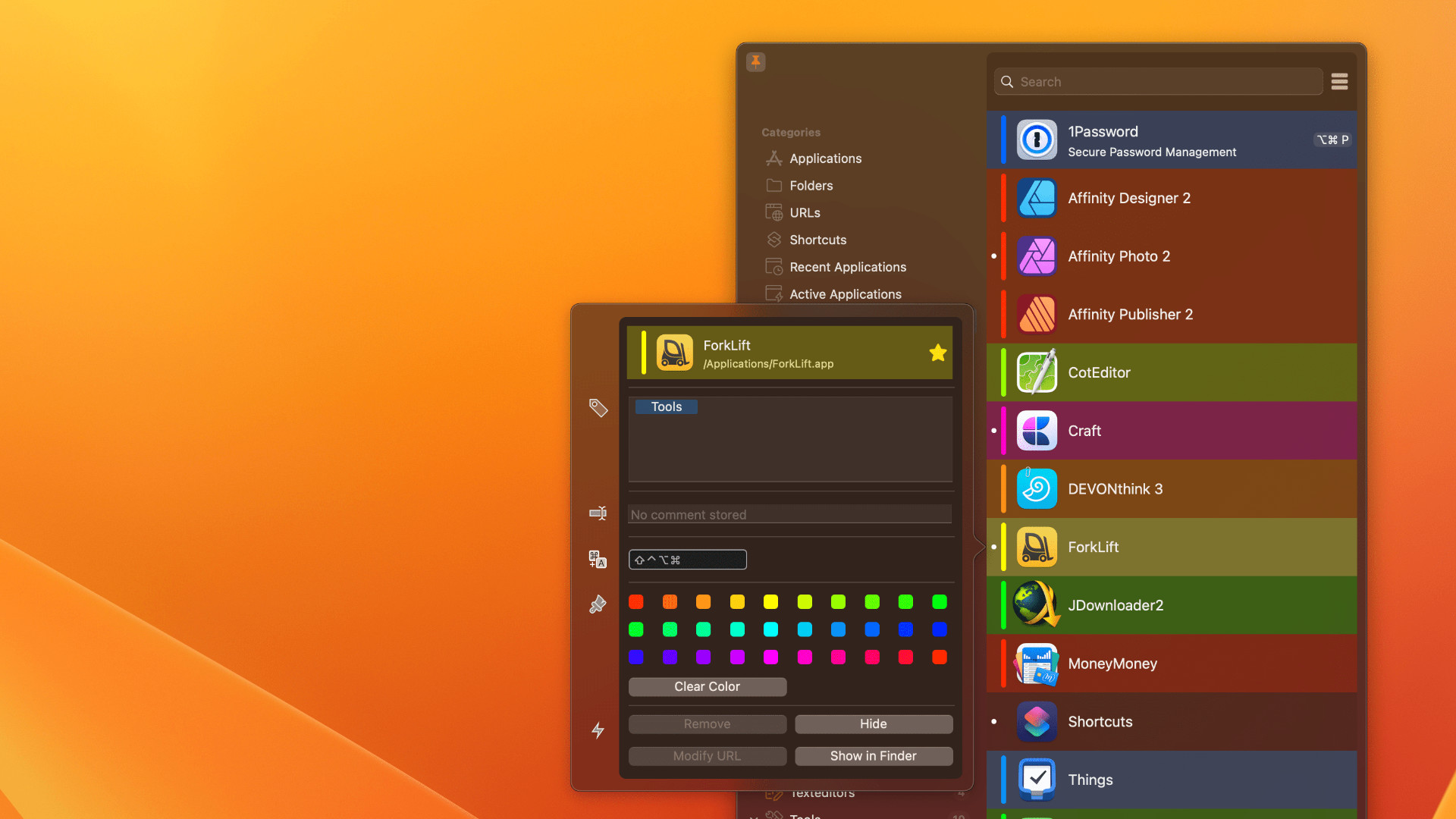Click the ForkLift icon in app list
This screenshot has width=1456, height=819.
(1037, 547)
